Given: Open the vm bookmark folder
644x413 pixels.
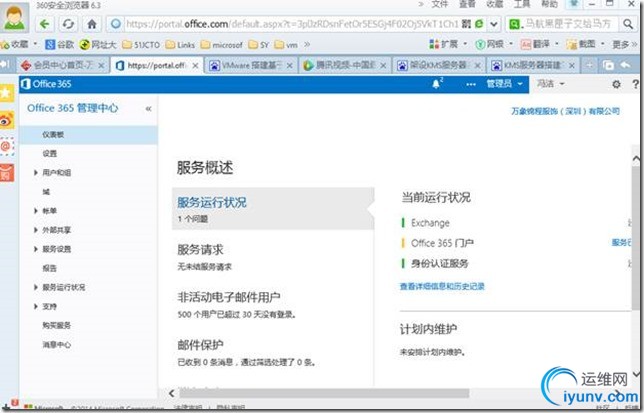Looking at the screenshot, I should tap(286, 44).
